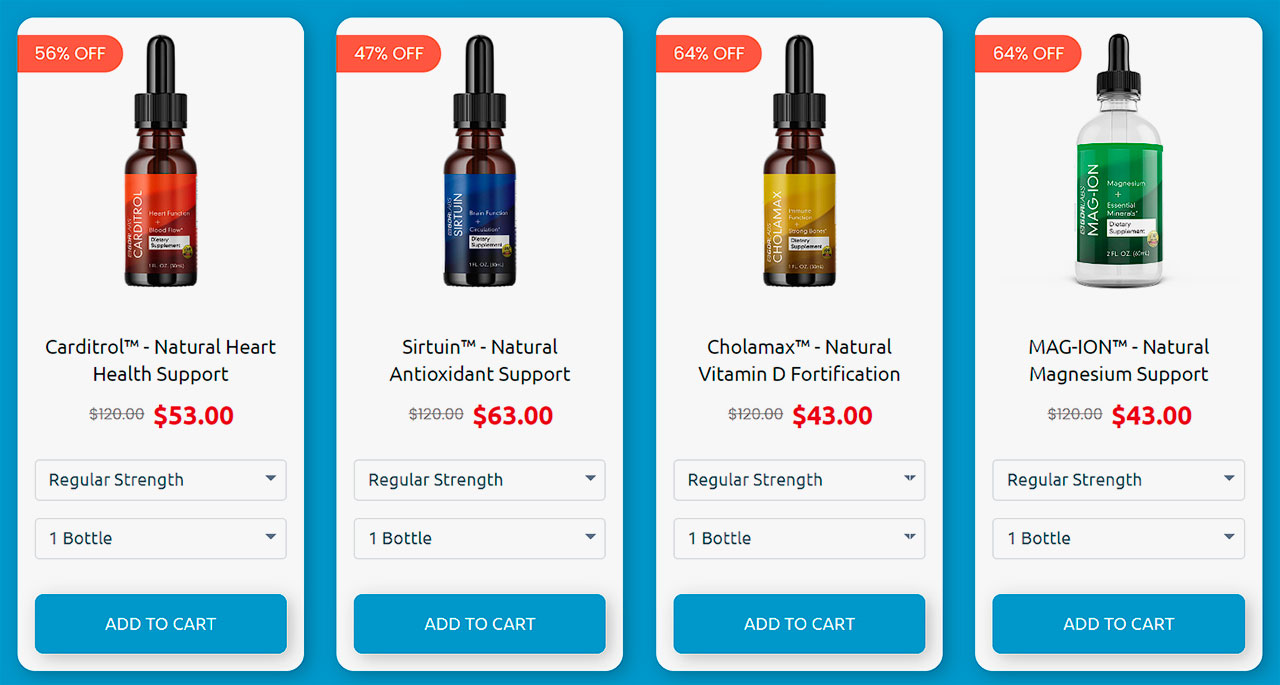Click the 64% OFF badge on MAG-ION
This screenshot has width=1280, height=685.
[x=1028, y=54]
